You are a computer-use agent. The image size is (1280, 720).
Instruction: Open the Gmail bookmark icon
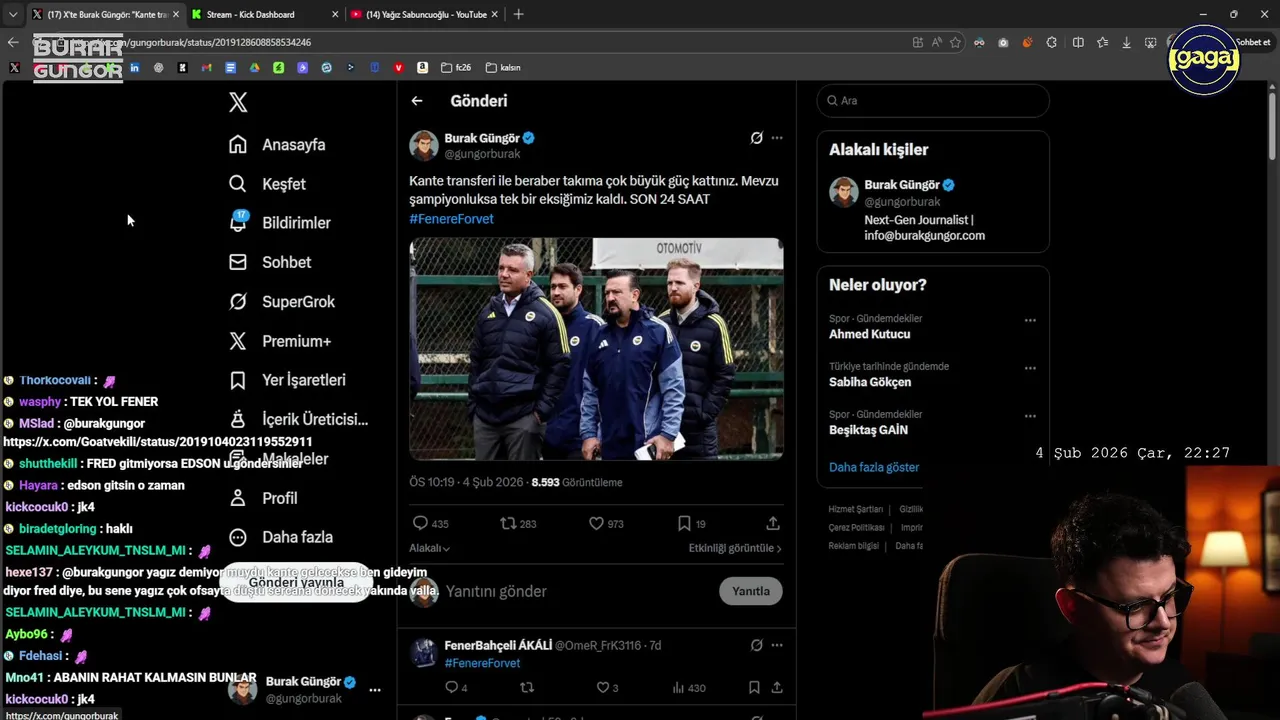(x=206, y=68)
